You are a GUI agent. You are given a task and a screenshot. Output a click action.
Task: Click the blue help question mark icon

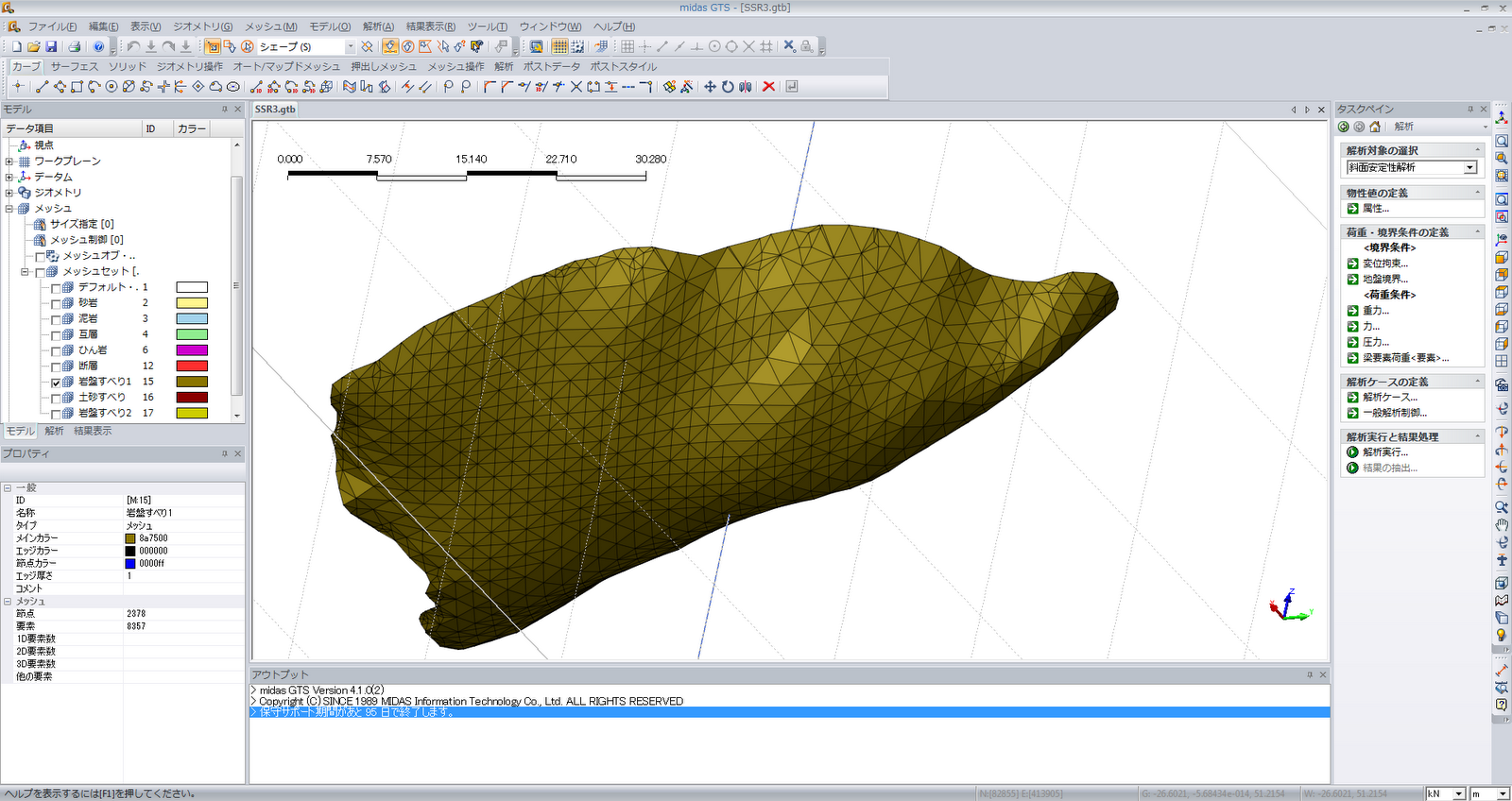[x=98, y=46]
